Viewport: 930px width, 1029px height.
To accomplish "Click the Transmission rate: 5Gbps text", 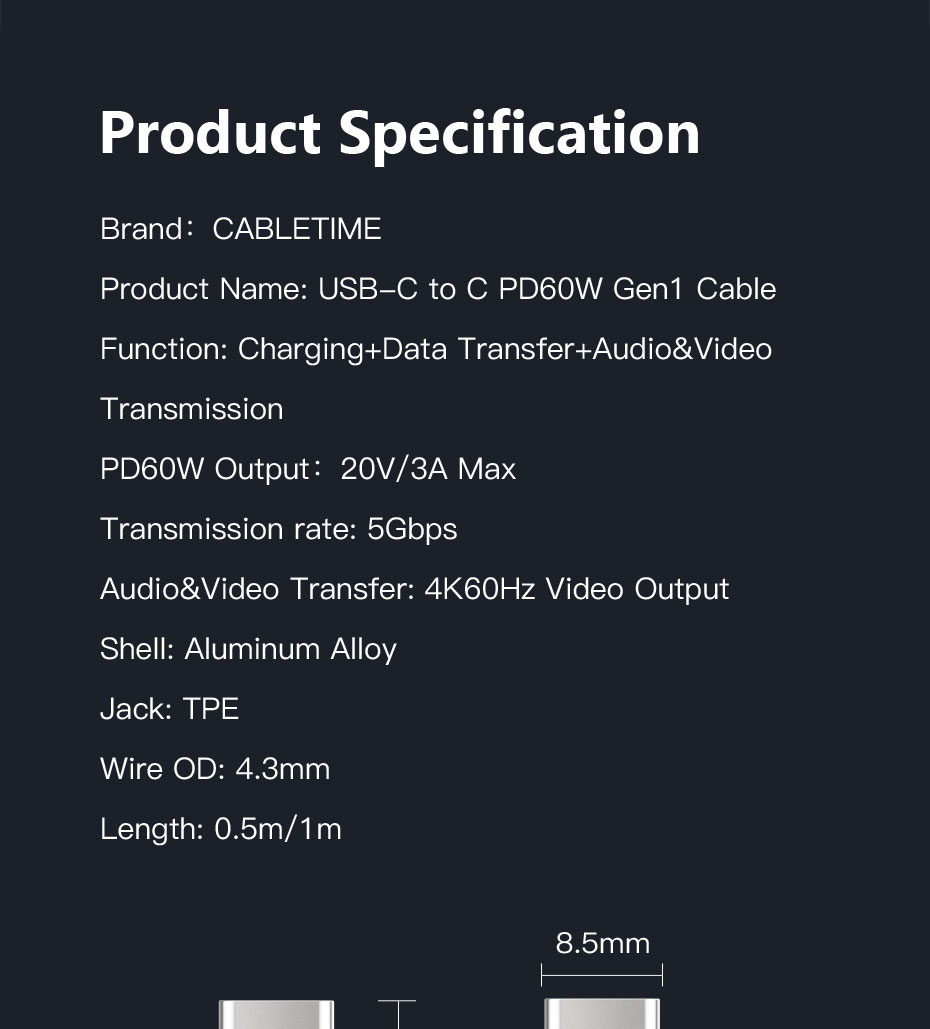I will tap(278, 529).
